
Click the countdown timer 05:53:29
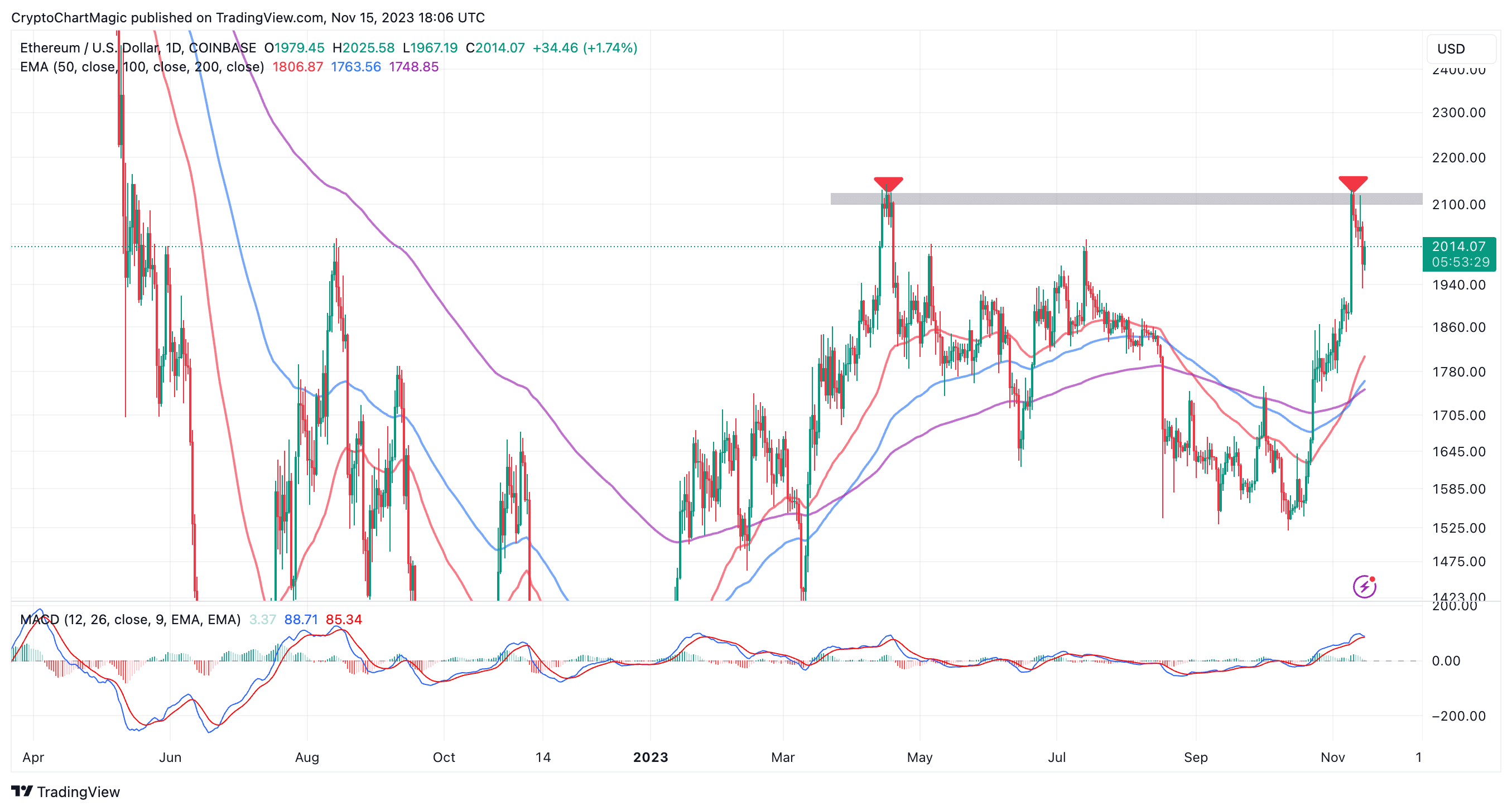point(1460,262)
